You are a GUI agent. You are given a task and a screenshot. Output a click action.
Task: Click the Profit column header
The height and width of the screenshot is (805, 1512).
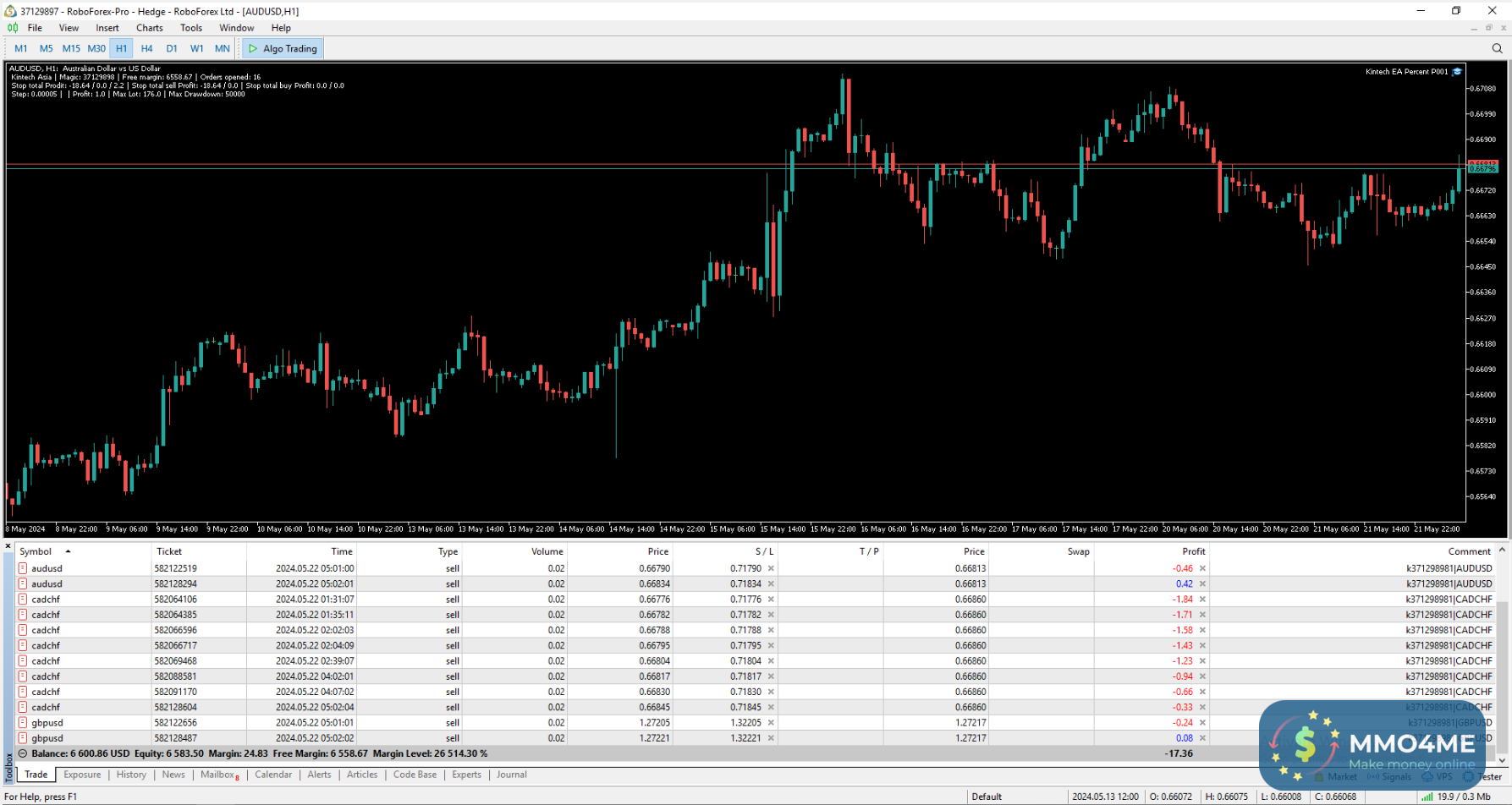click(x=1193, y=551)
